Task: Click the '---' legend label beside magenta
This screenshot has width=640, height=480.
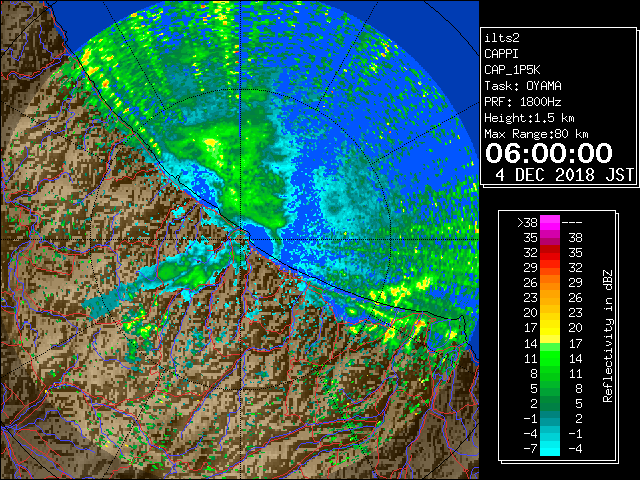Action: click(x=572, y=222)
